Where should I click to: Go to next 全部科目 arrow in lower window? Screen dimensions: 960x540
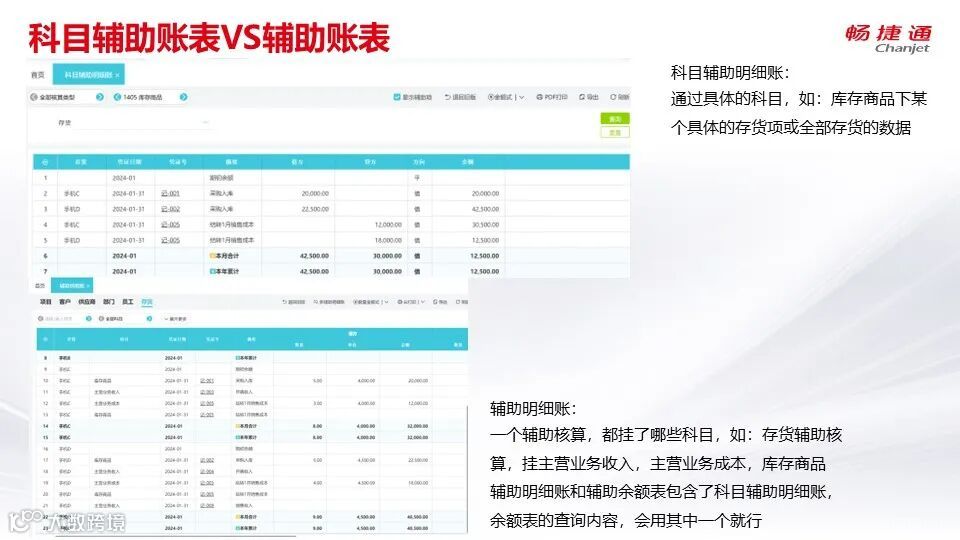click(x=149, y=319)
